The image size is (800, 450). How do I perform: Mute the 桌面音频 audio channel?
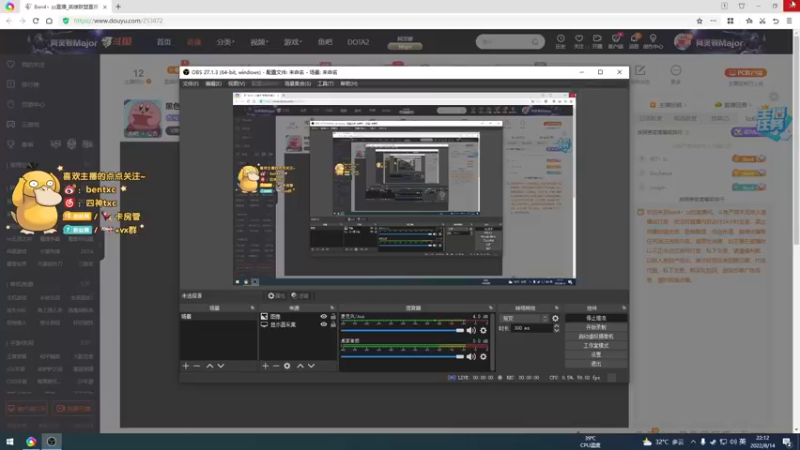pyautogui.click(x=471, y=357)
